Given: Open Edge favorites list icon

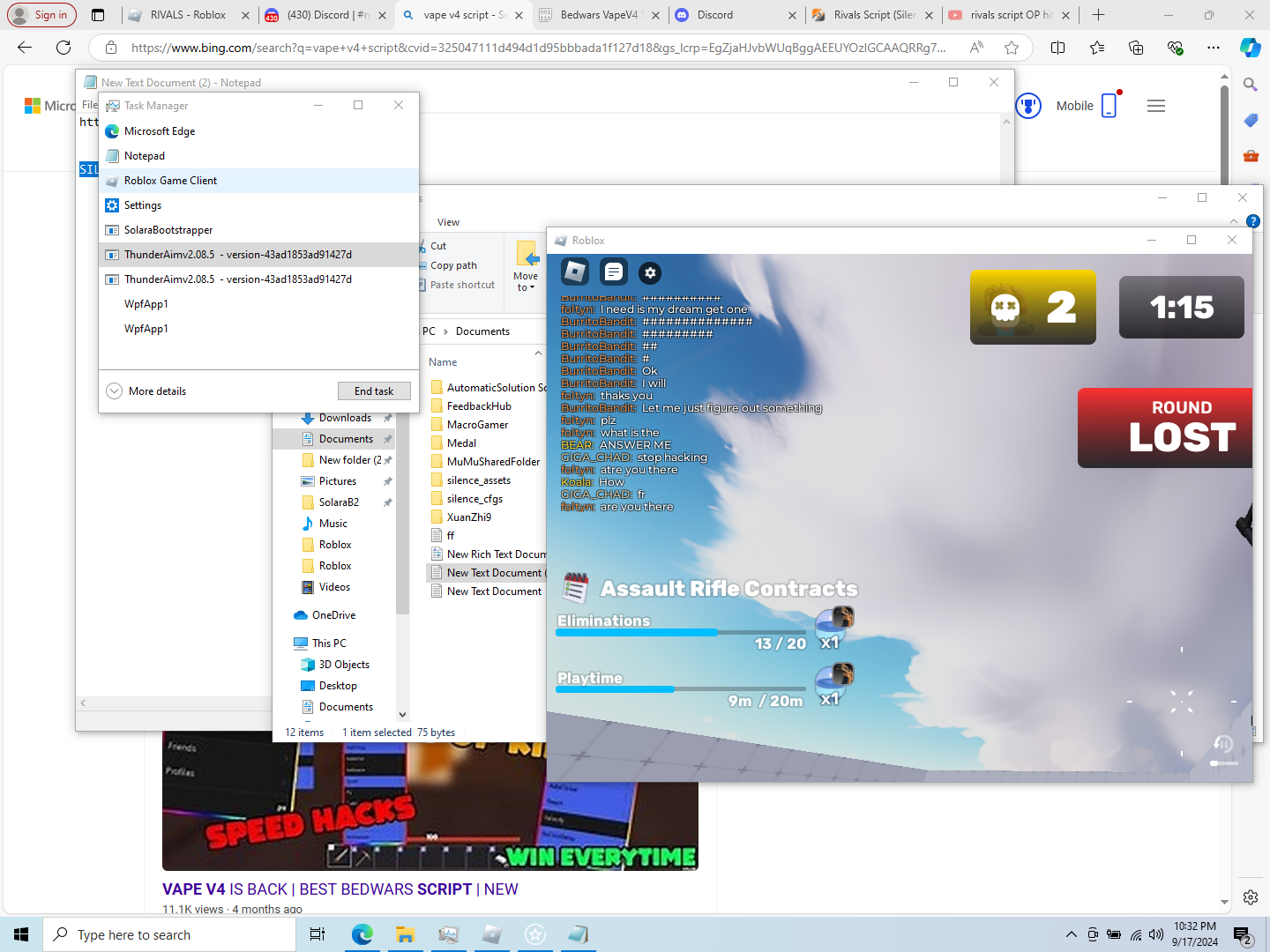Looking at the screenshot, I should tap(1096, 48).
